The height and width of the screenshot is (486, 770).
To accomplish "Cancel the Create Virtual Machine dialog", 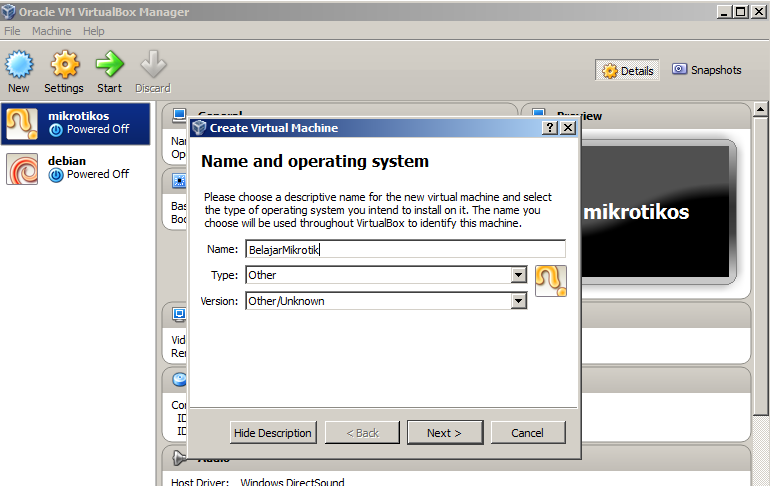I will (x=528, y=432).
